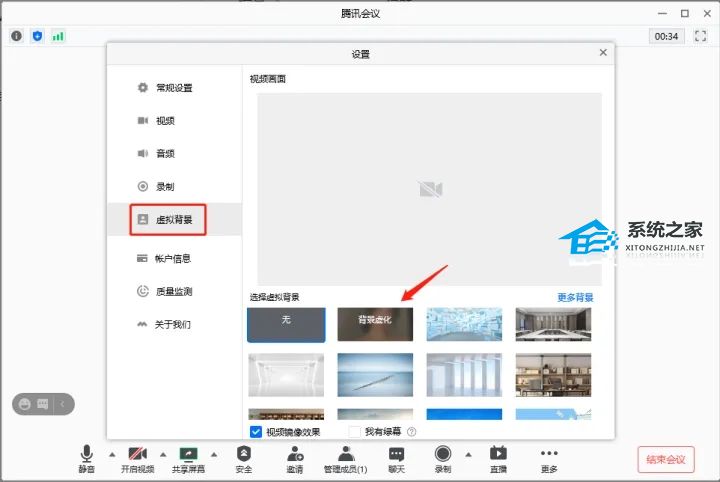Viewport: 720px width, 482px height.
Task: Choose the blue sky horizon background
Action: coord(375,375)
